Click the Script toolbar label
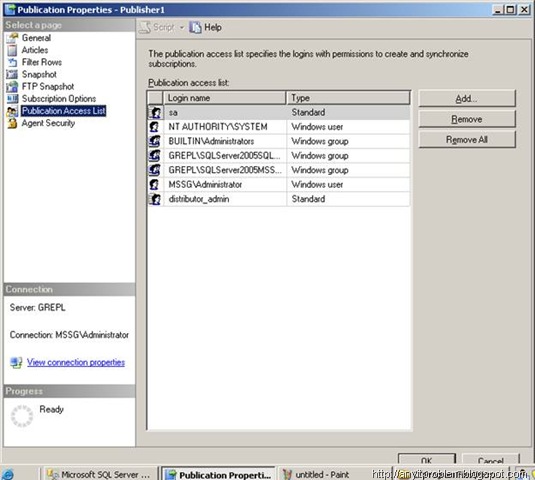This screenshot has height=480, width=535. (x=164, y=27)
